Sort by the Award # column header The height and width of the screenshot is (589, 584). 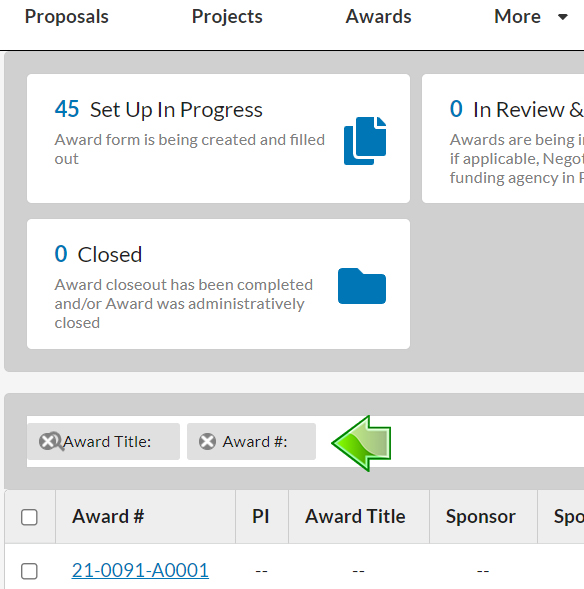pyautogui.click(x=108, y=516)
